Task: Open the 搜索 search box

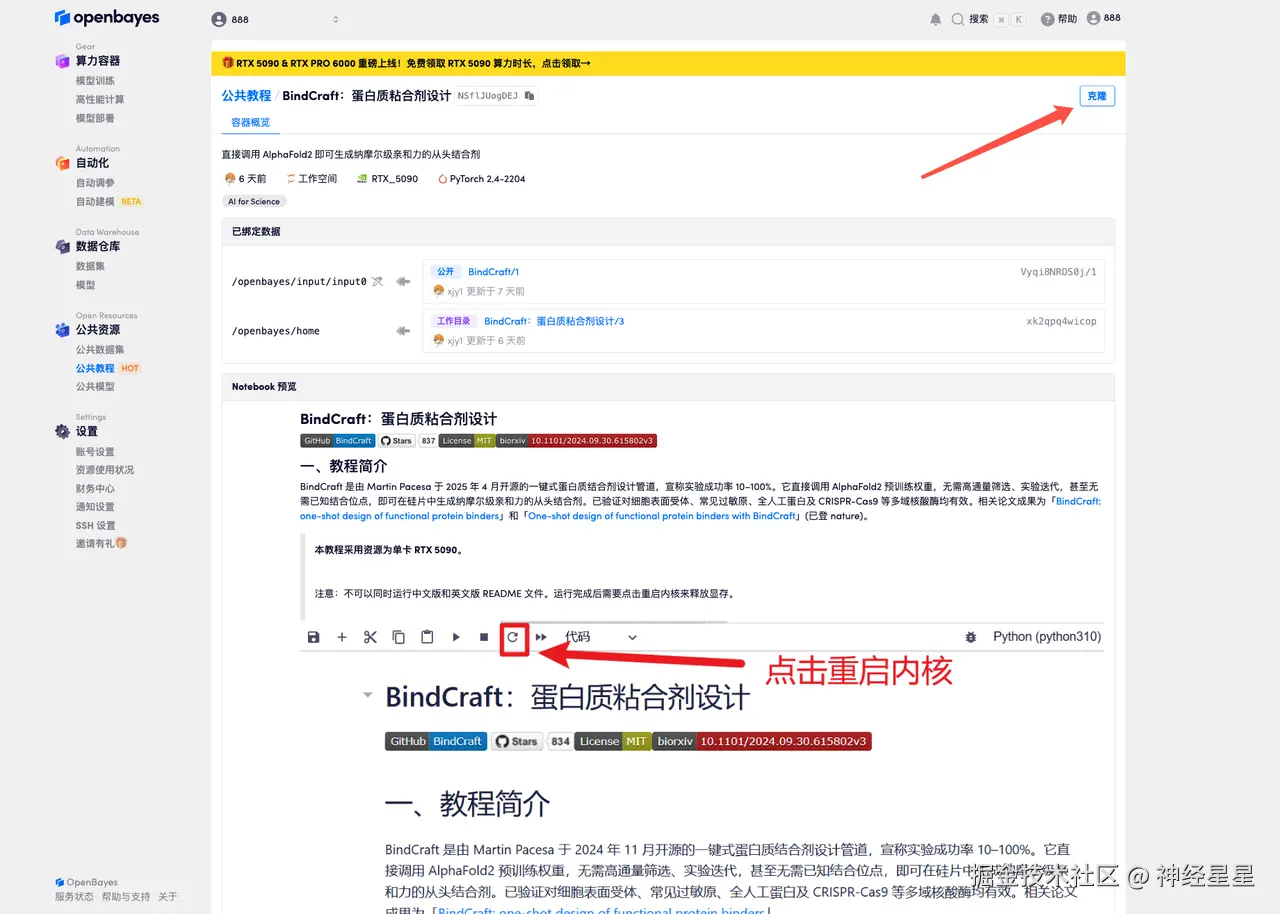Action: [988, 19]
